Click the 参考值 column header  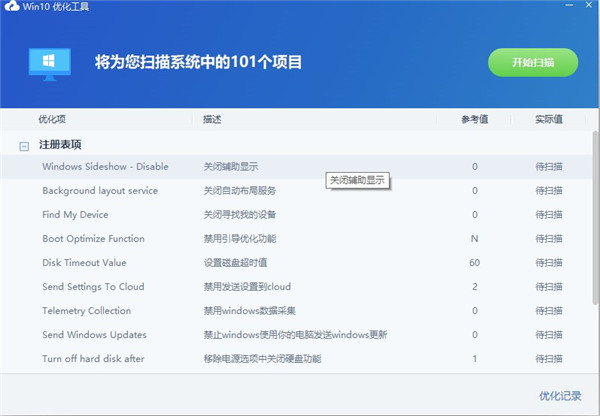click(x=474, y=119)
